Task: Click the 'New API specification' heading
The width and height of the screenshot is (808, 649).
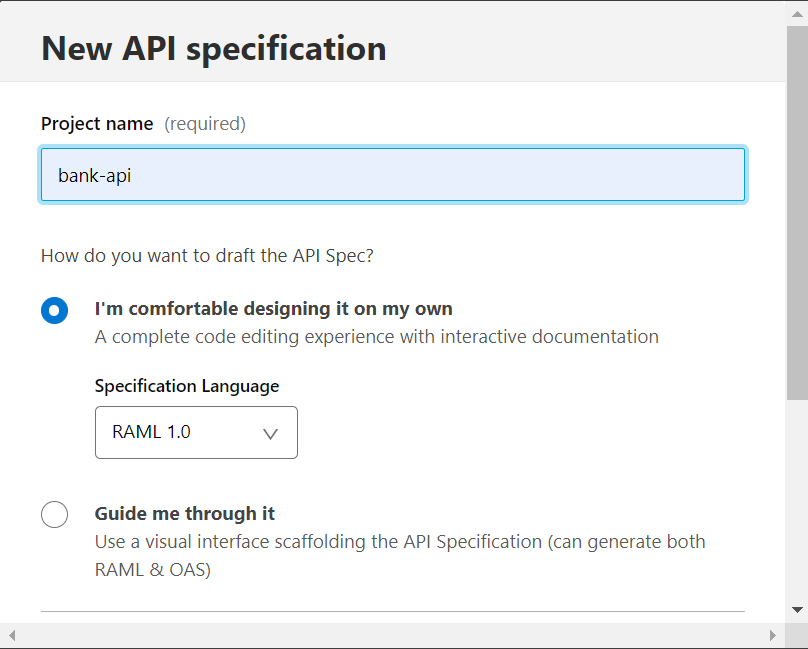Action: (213, 48)
